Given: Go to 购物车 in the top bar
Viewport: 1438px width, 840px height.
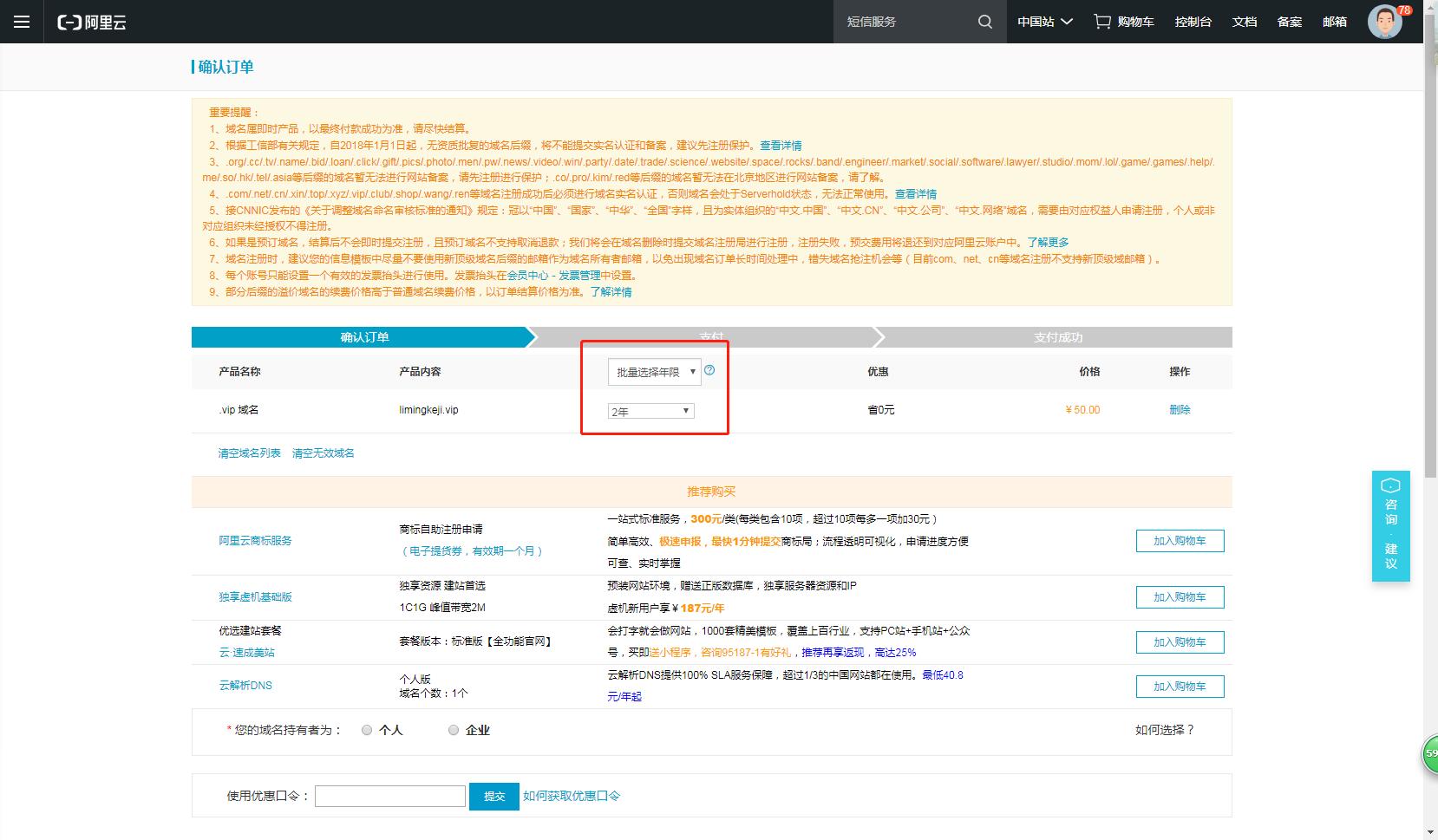Looking at the screenshot, I should pyautogui.click(x=1135, y=22).
